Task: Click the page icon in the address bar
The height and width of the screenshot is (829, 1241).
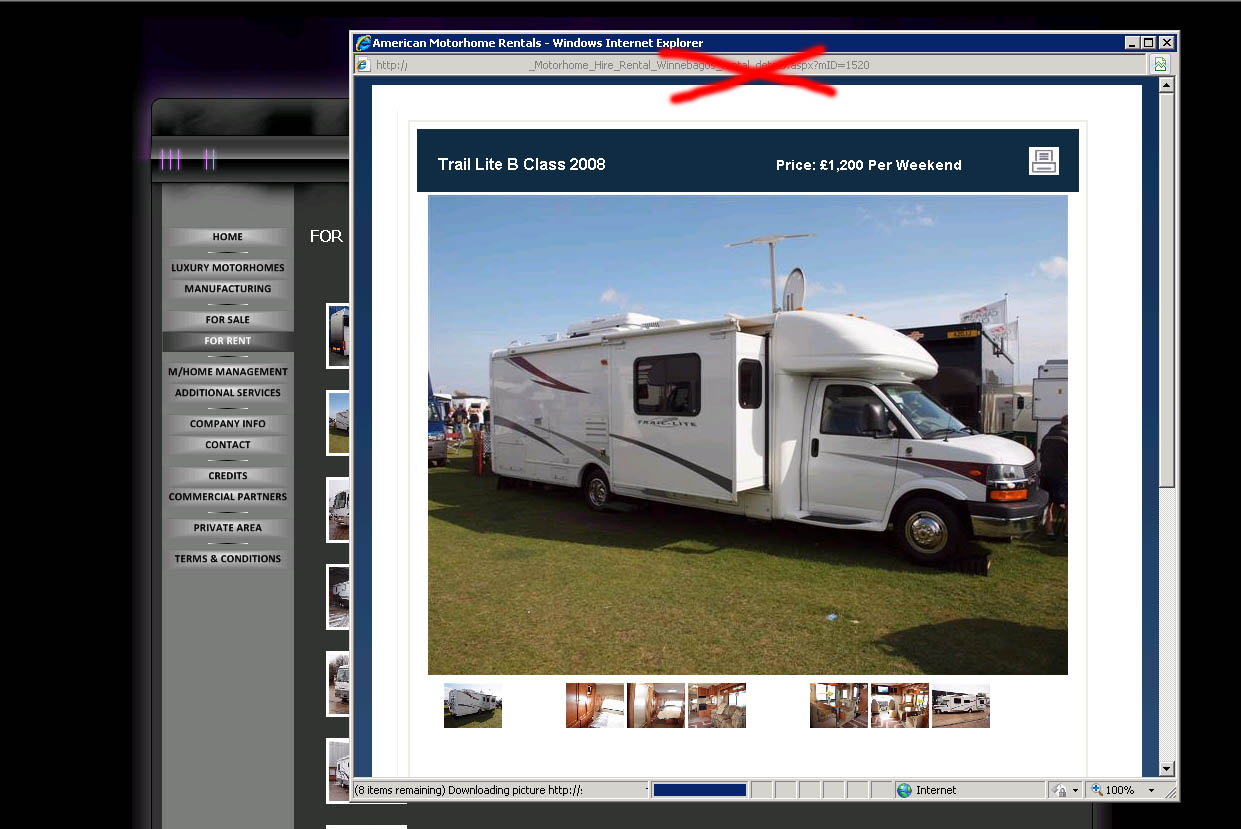Action: pyautogui.click(x=362, y=65)
